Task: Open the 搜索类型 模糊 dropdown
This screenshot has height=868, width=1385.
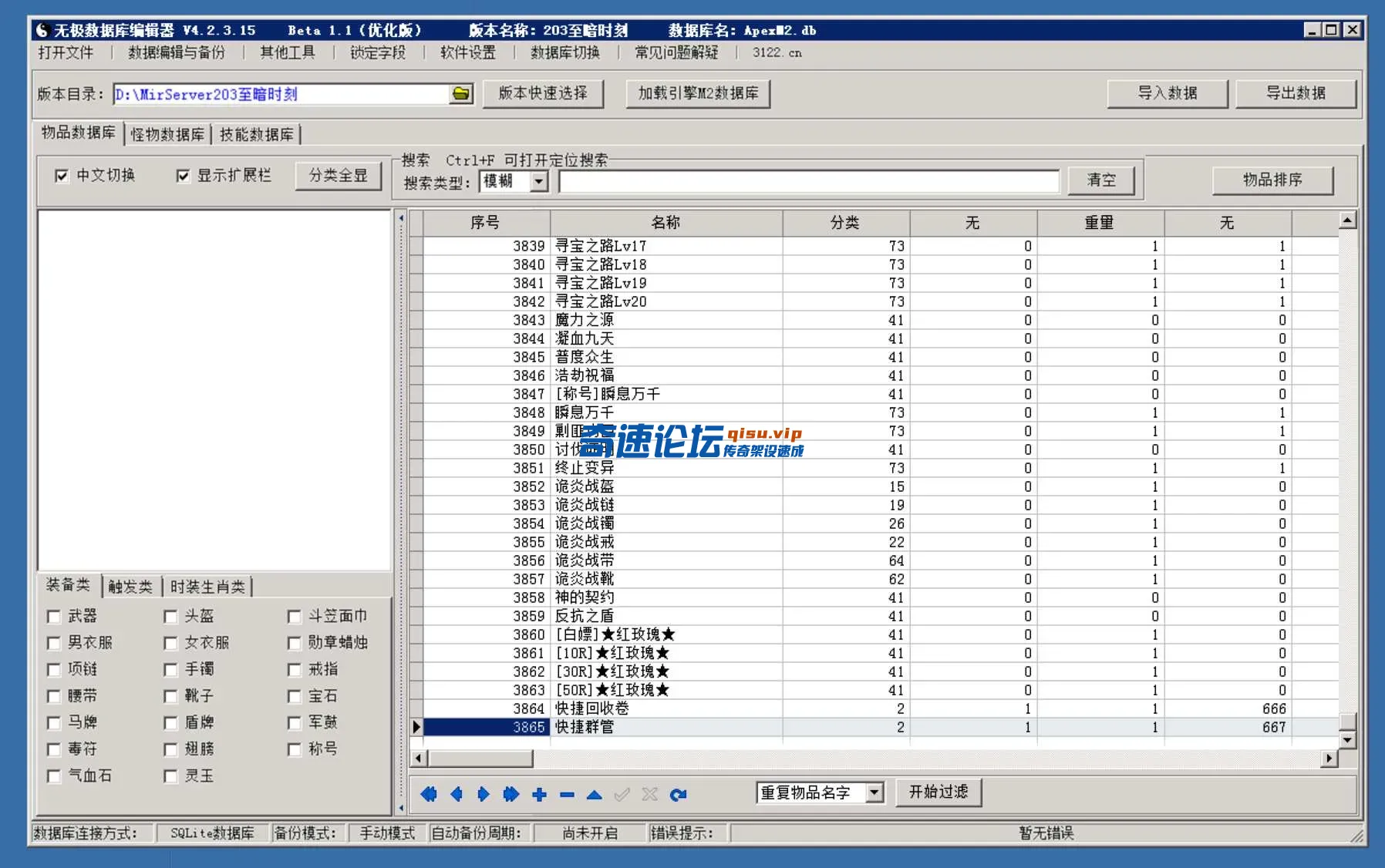Action: 539,181
